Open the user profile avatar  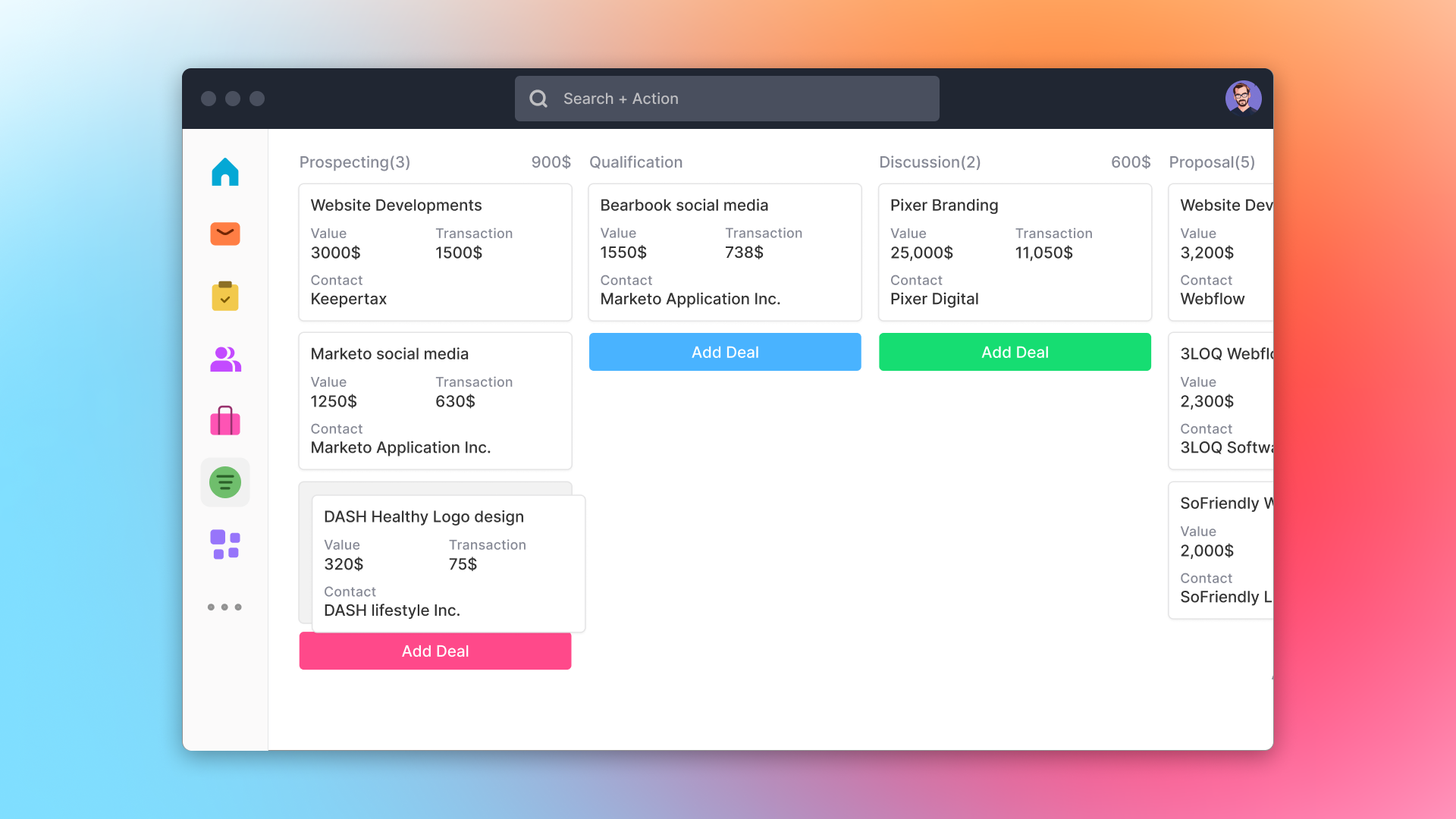1243,98
